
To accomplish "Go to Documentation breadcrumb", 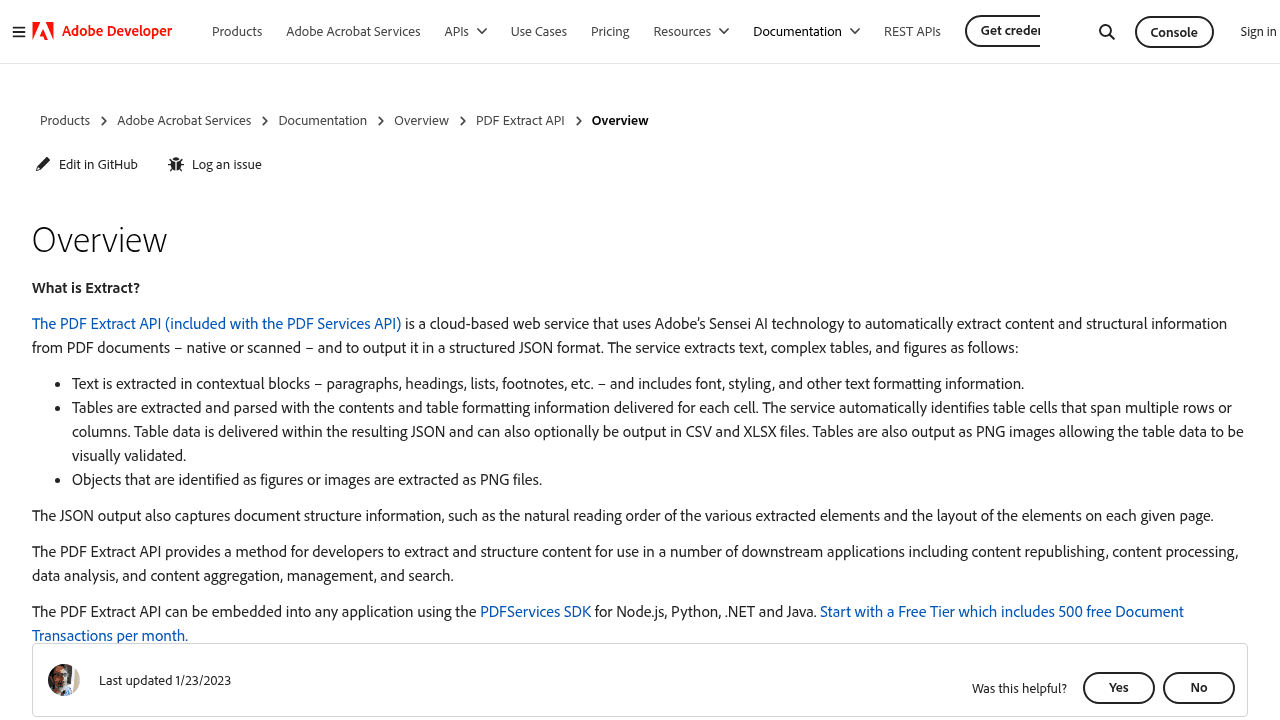I will [323, 120].
